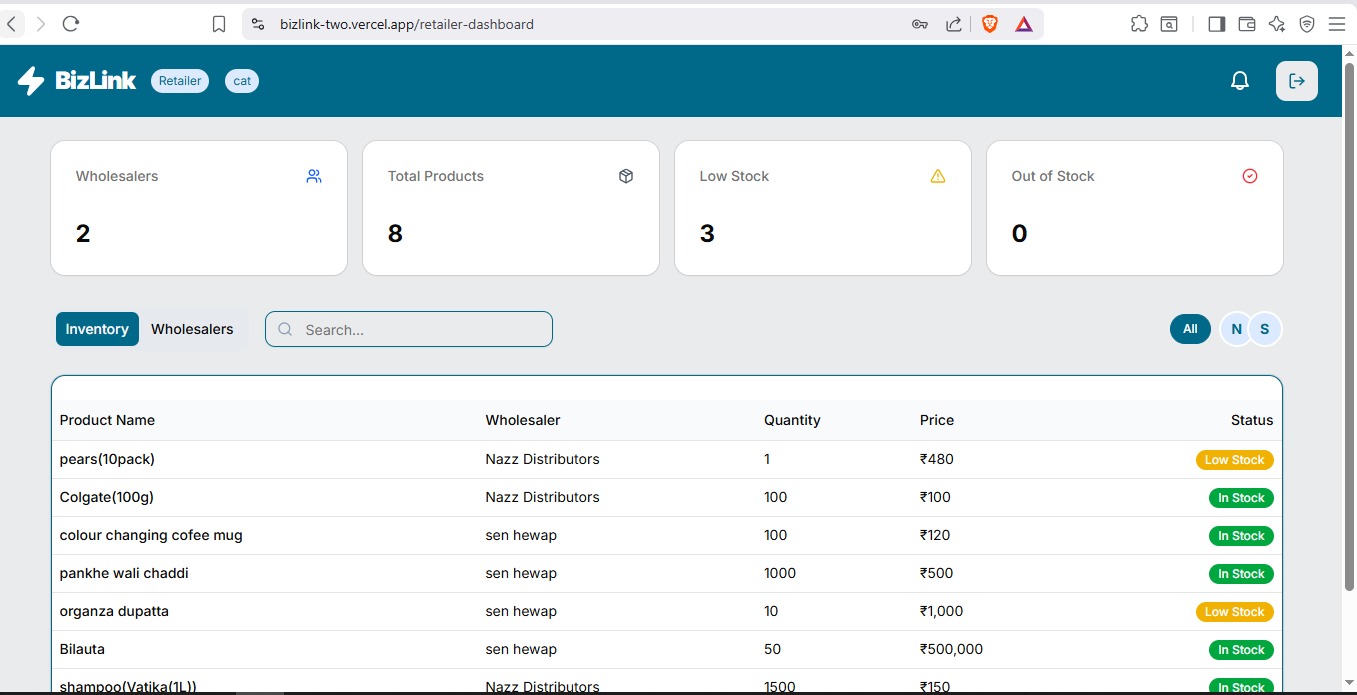The image size is (1357, 695).
Task: Open browser hamburger menu
Action: (1337, 24)
